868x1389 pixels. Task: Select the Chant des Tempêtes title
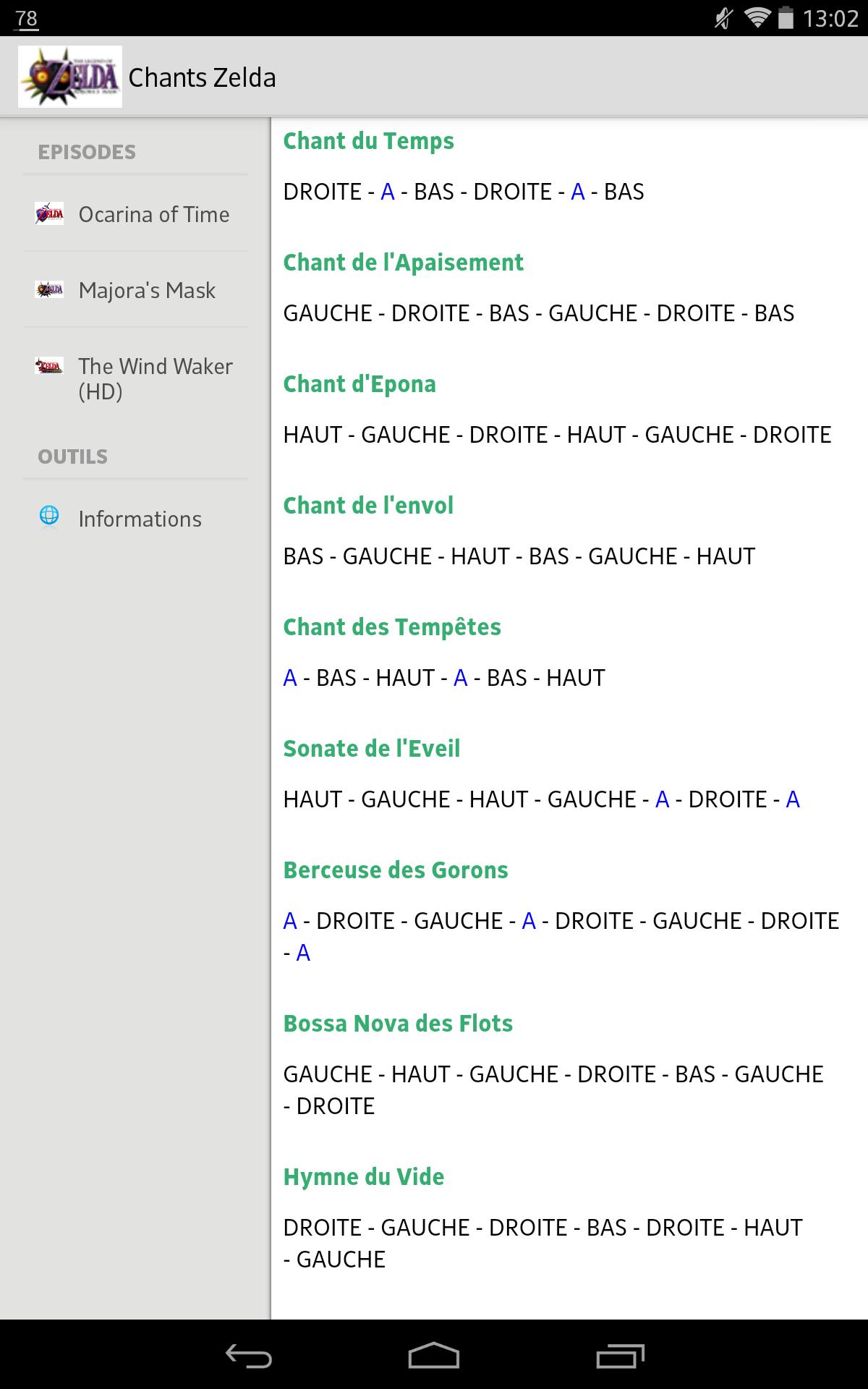pos(392,627)
